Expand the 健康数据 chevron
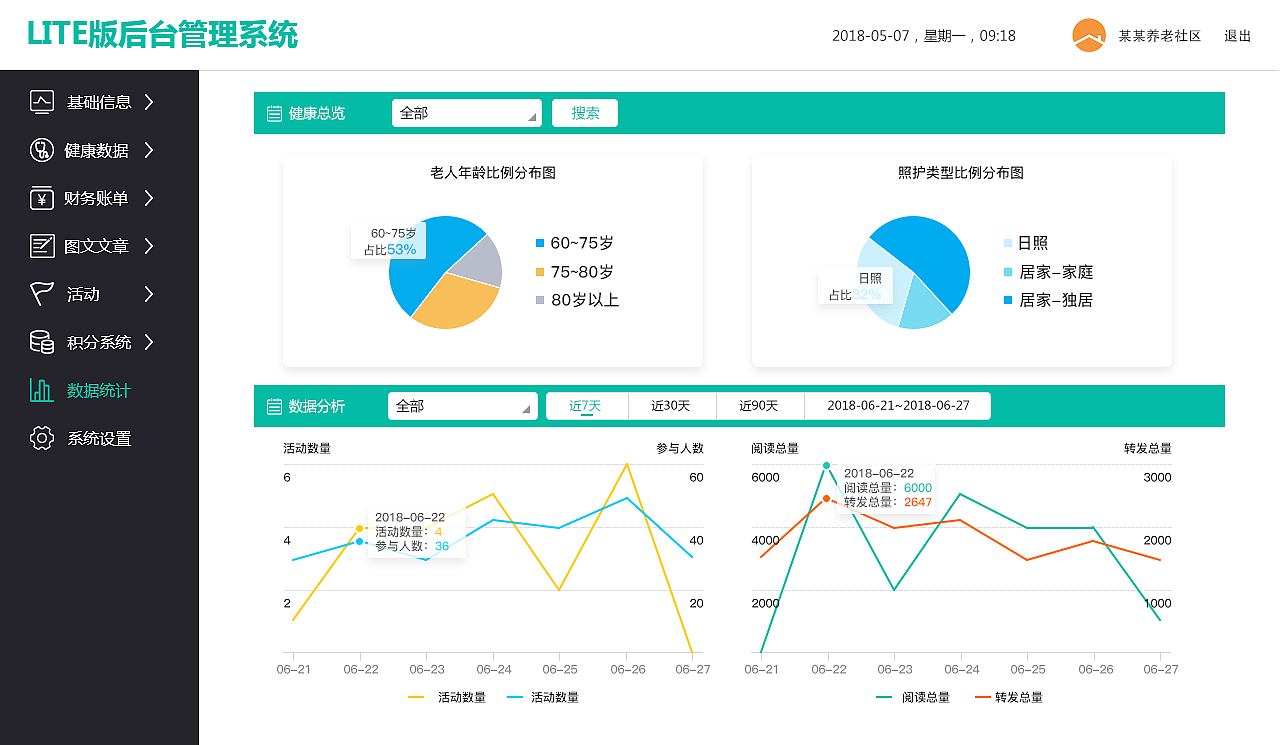Screen dimensions: 1280x745 tap(149, 150)
